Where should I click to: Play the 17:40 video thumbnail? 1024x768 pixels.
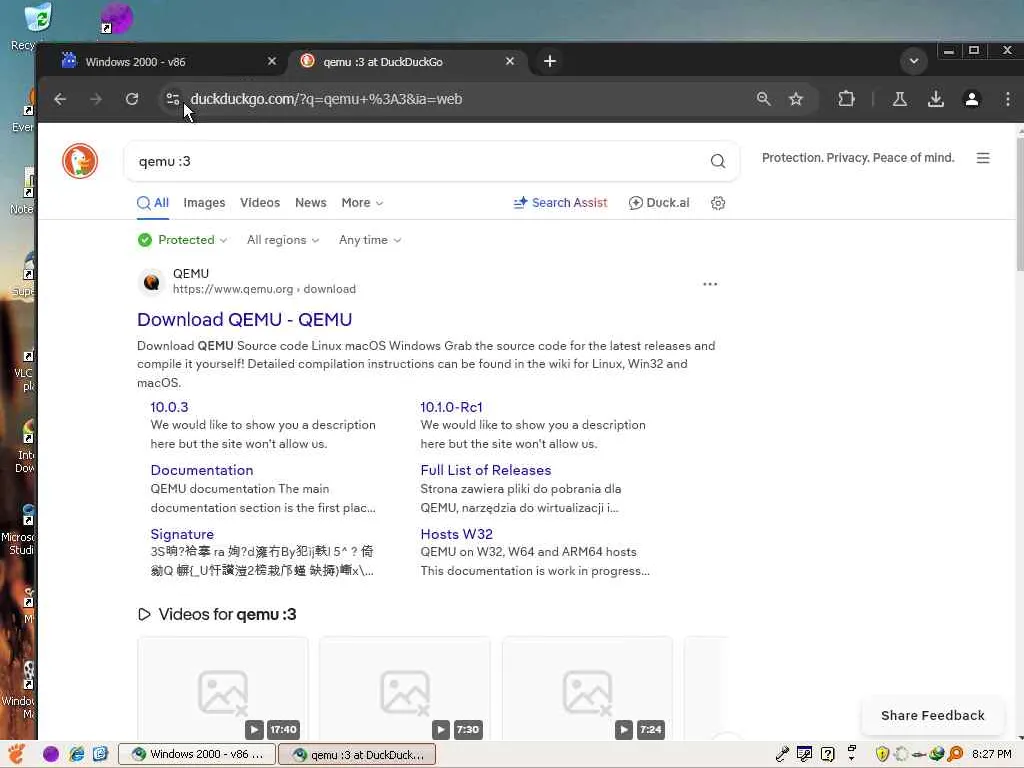[223, 689]
